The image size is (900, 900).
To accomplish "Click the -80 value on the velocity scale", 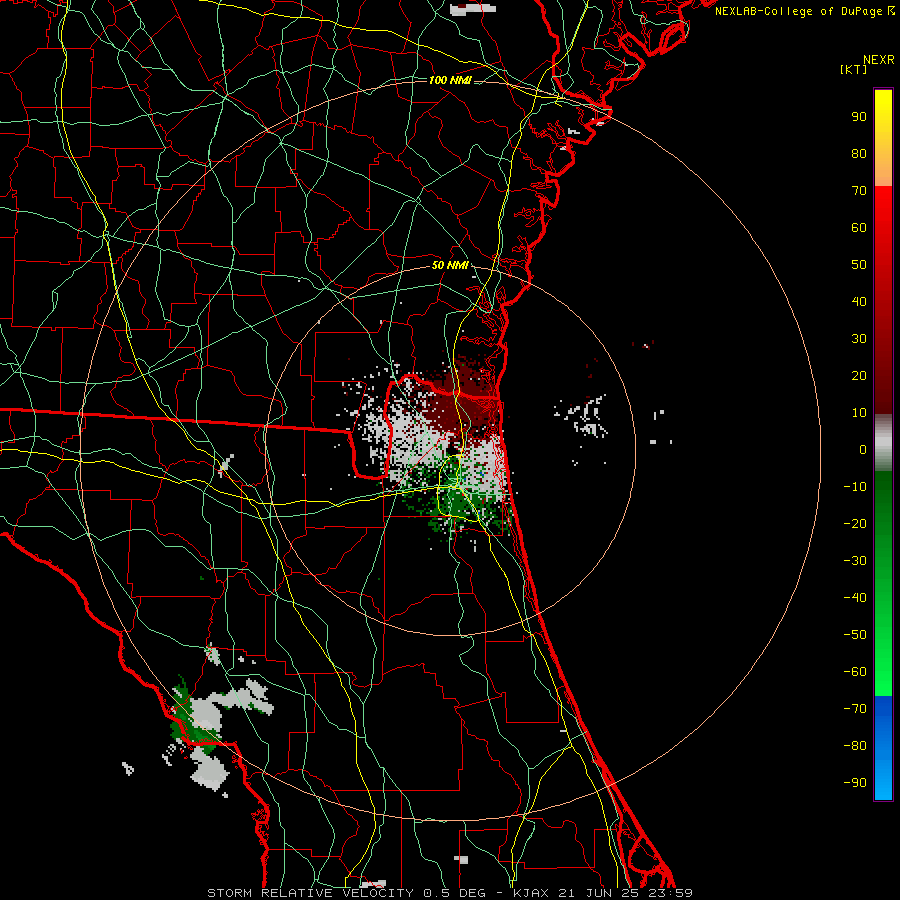I will [x=855, y=746].
